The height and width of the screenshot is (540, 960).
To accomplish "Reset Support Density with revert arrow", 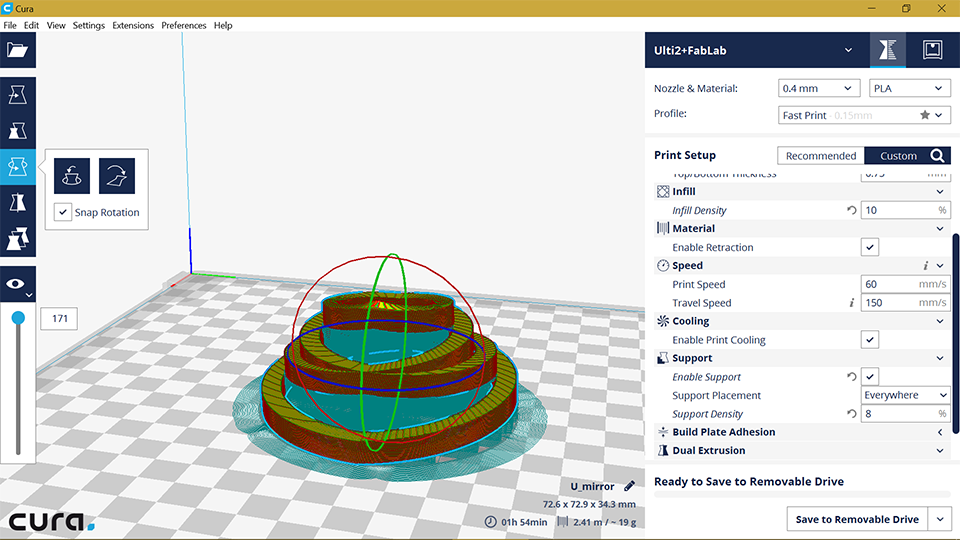I will pyautogui.click(x=852, y=414).
